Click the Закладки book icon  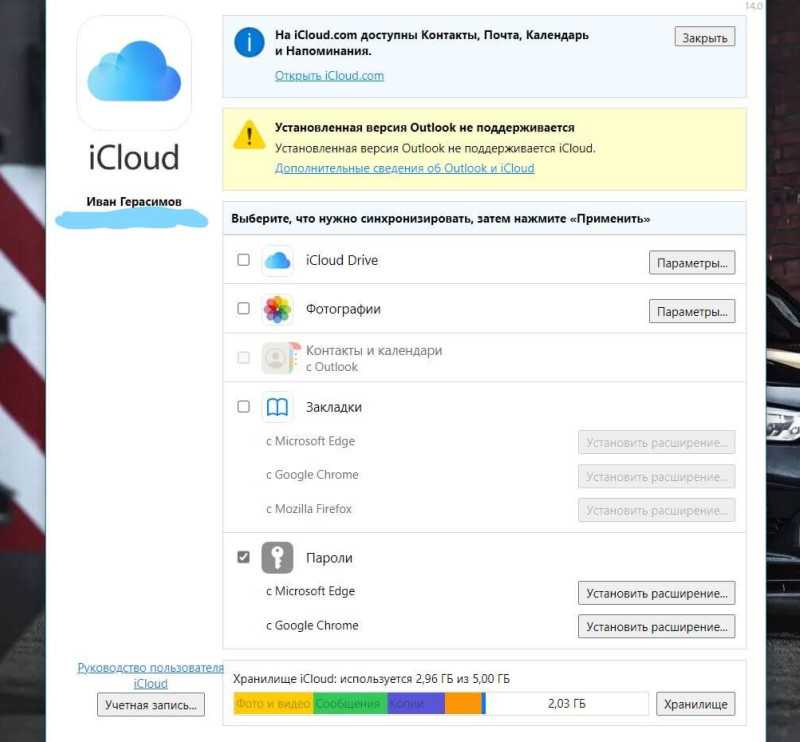pyautogui.click(x=278, y=407)
